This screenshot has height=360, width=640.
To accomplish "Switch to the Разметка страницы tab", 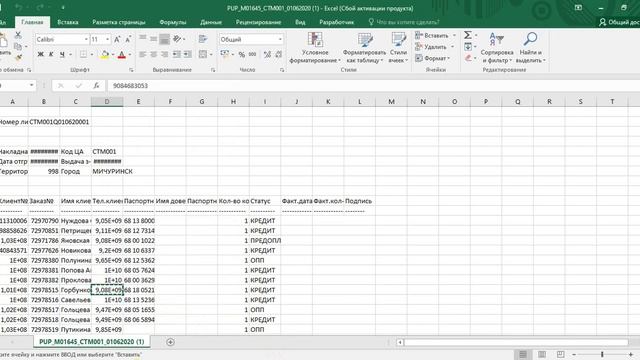I will click(119, 22).
